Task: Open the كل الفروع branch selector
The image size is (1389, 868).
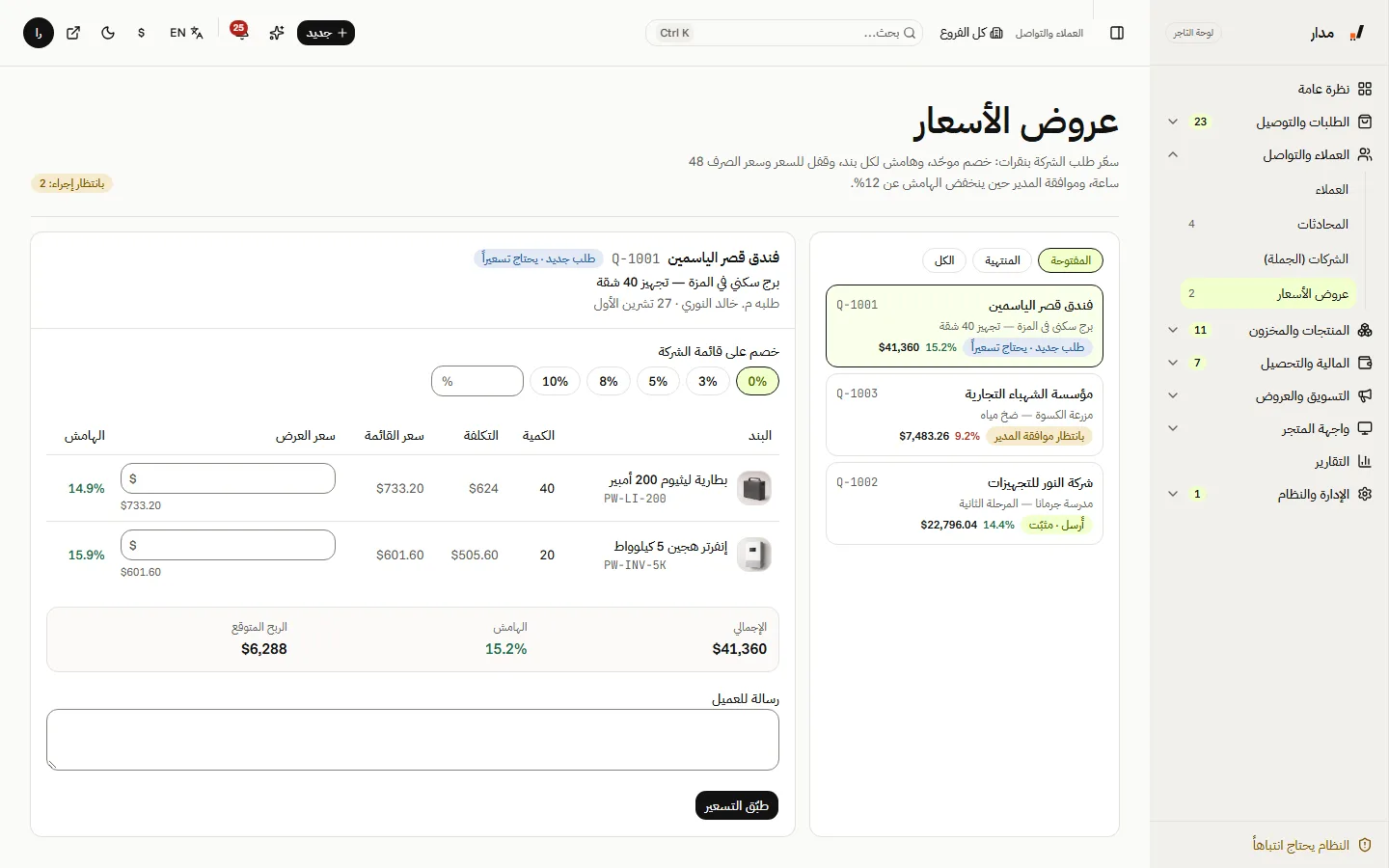Action: point(971,33)
